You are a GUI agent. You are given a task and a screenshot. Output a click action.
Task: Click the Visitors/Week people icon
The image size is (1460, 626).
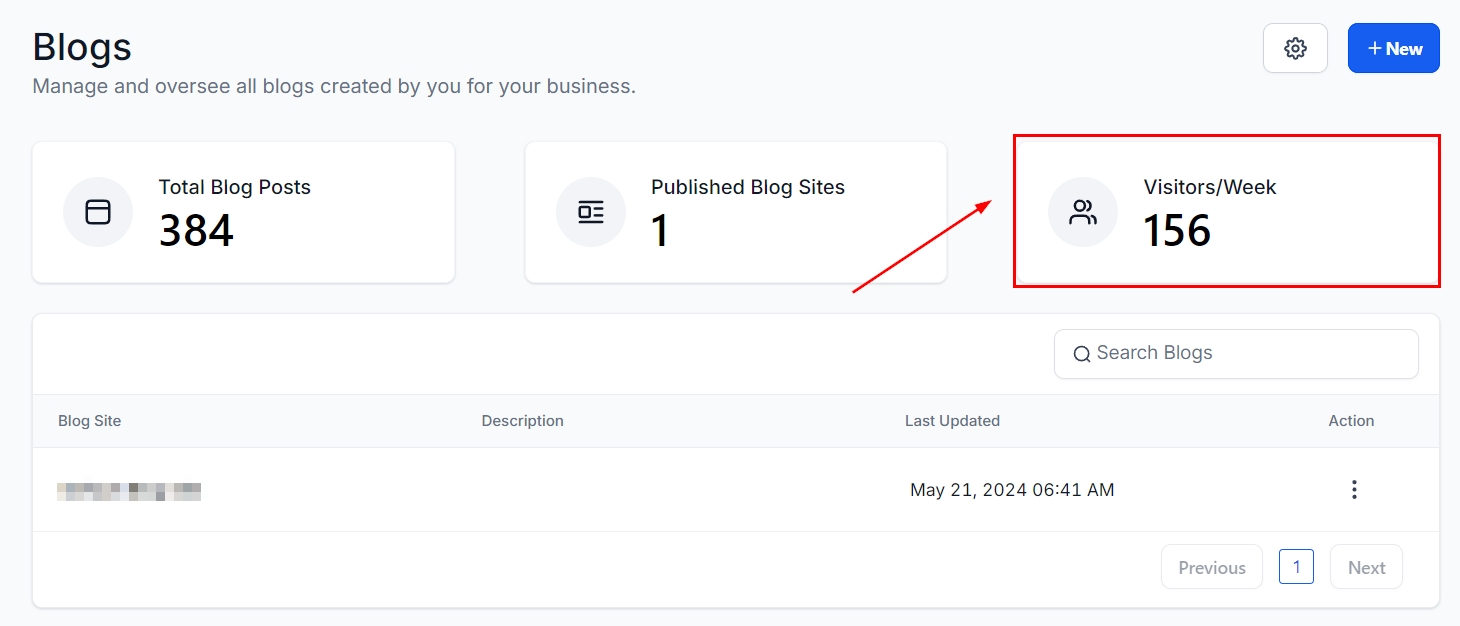[x=1083, y=212]
